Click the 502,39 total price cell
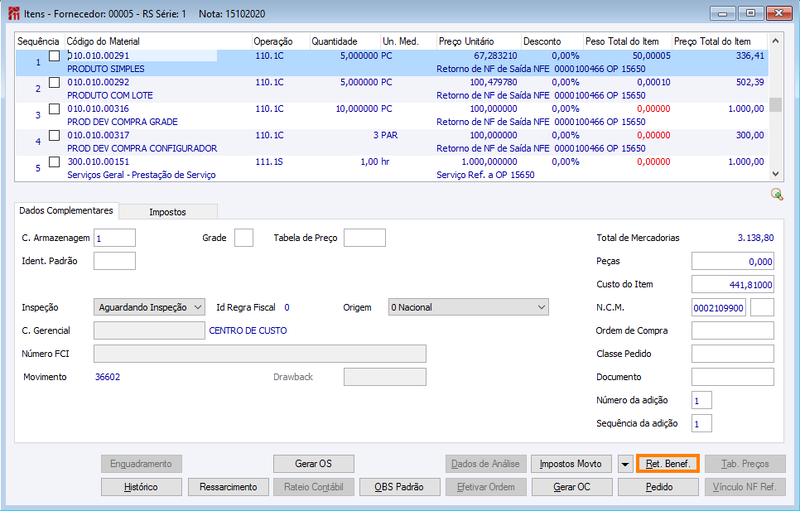The width and height of the screenshot is (800, 511). (749, 82)
